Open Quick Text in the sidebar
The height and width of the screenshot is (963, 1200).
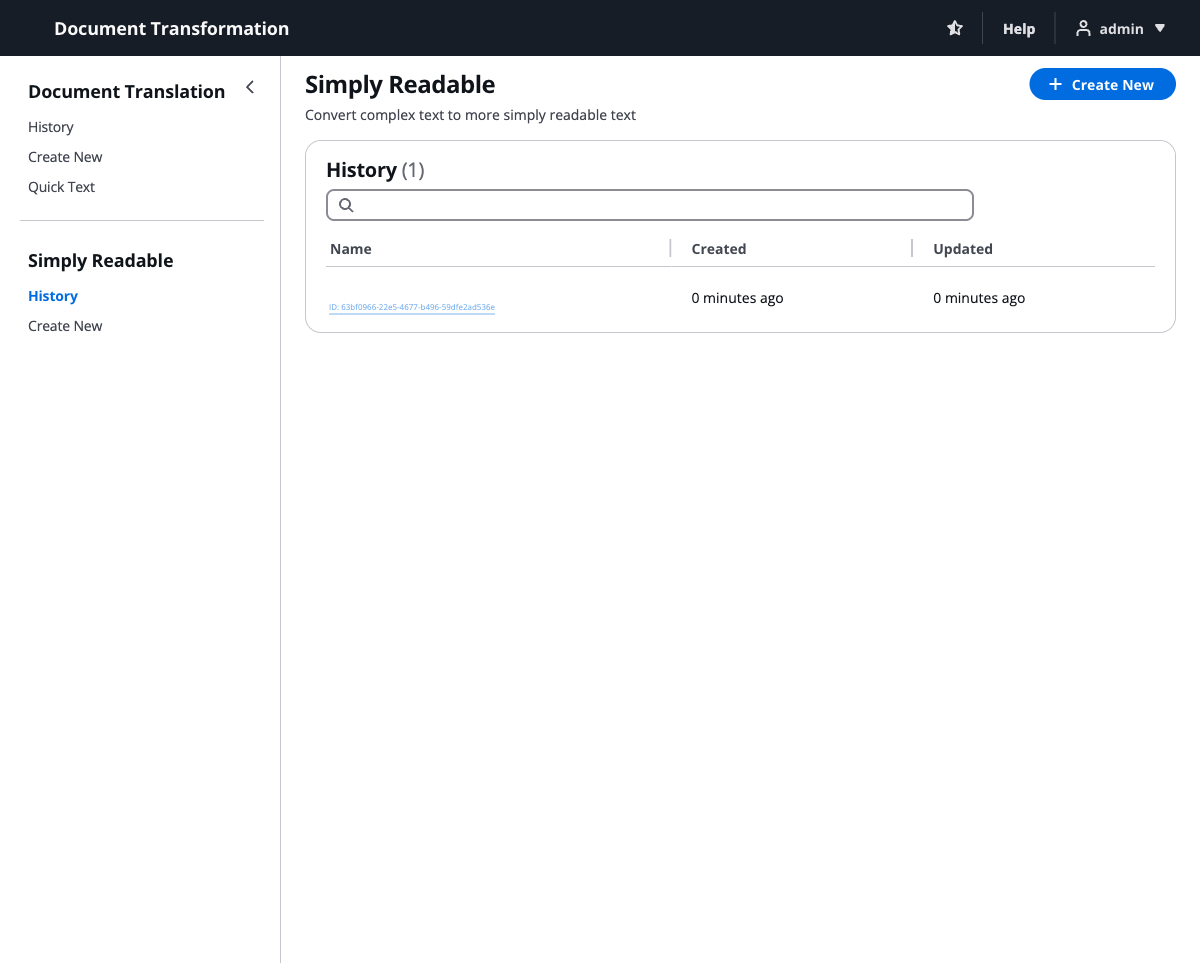tap(61, 187)
